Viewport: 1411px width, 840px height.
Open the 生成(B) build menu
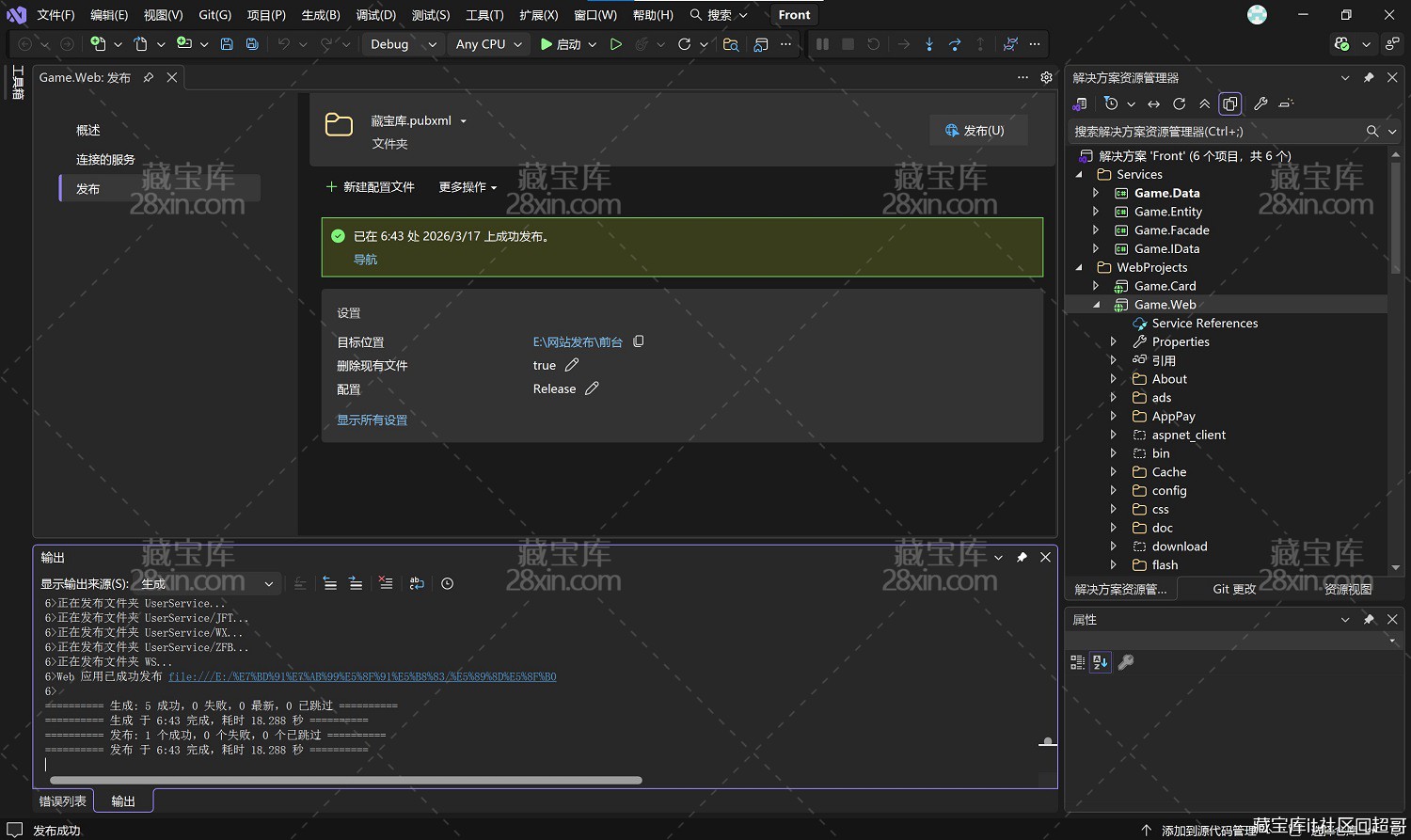point(321,15)
